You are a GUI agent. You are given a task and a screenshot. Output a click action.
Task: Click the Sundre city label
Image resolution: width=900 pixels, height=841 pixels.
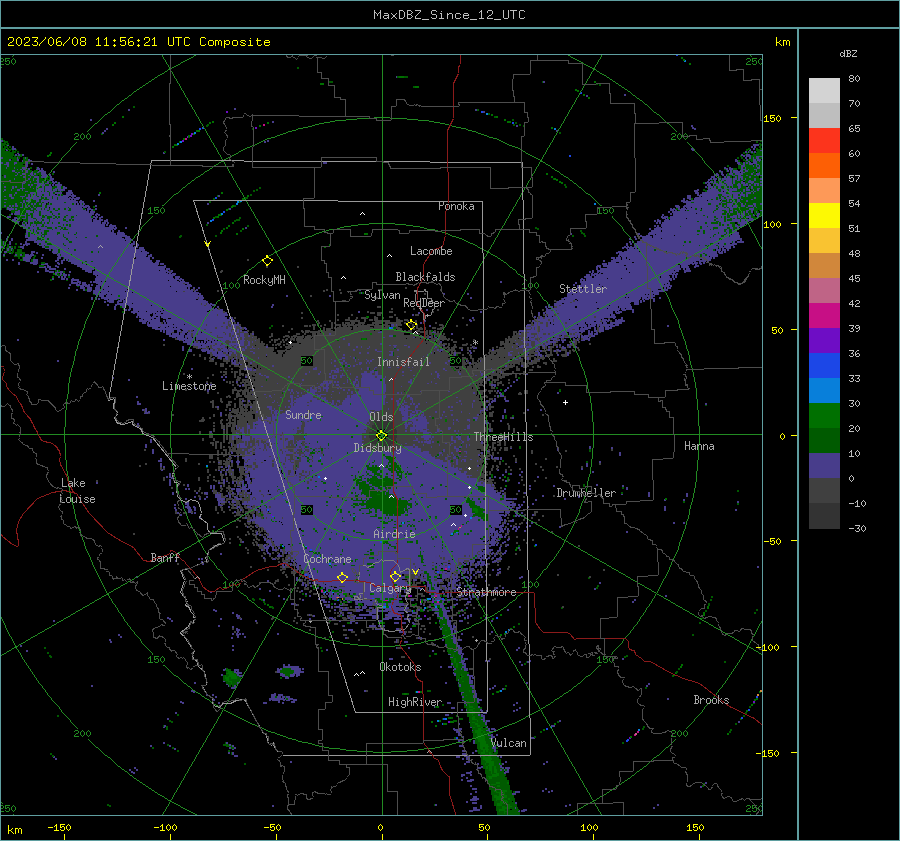point(303,414)
